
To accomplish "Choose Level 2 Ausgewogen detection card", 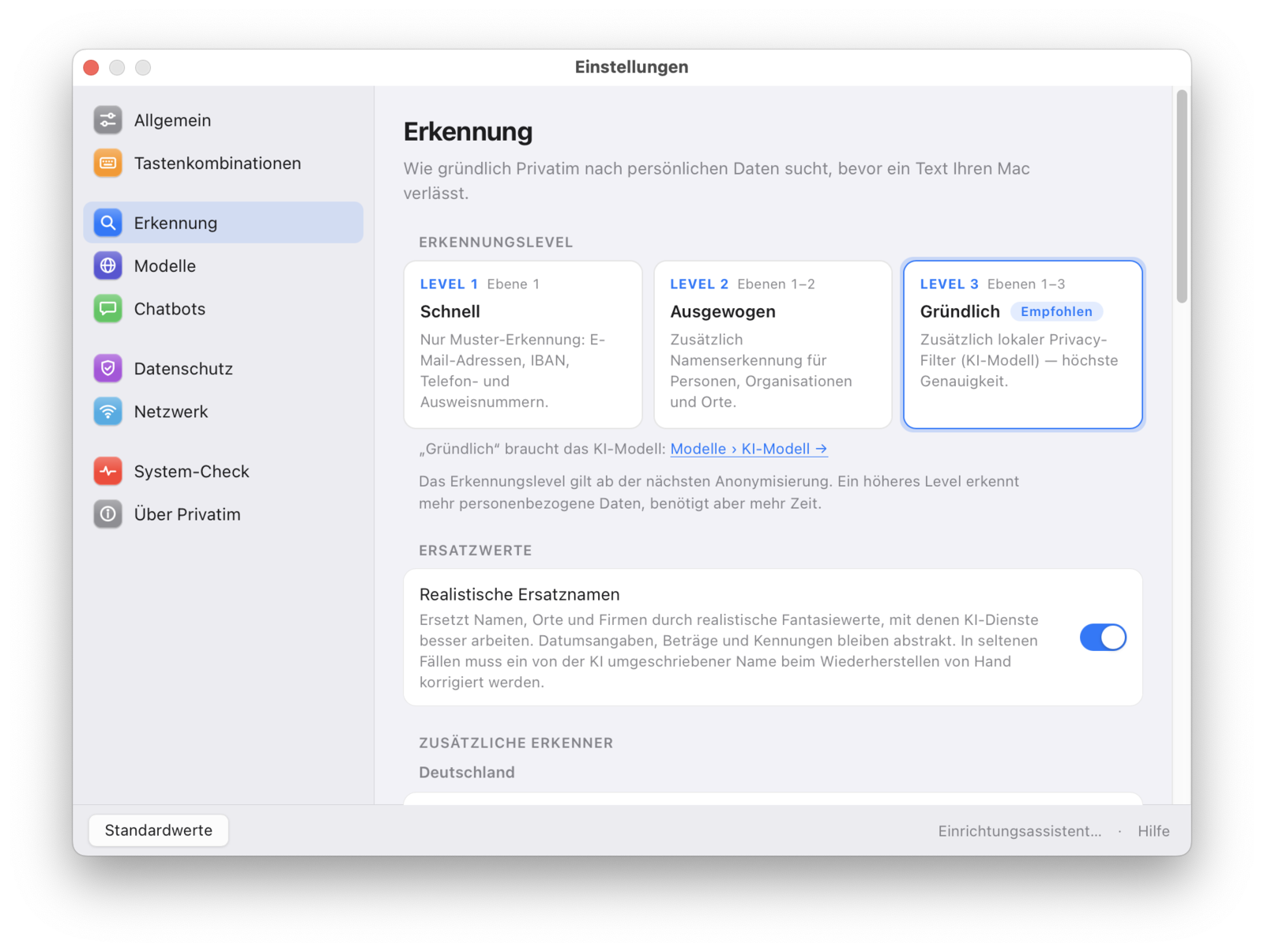I will click(773, 344).
